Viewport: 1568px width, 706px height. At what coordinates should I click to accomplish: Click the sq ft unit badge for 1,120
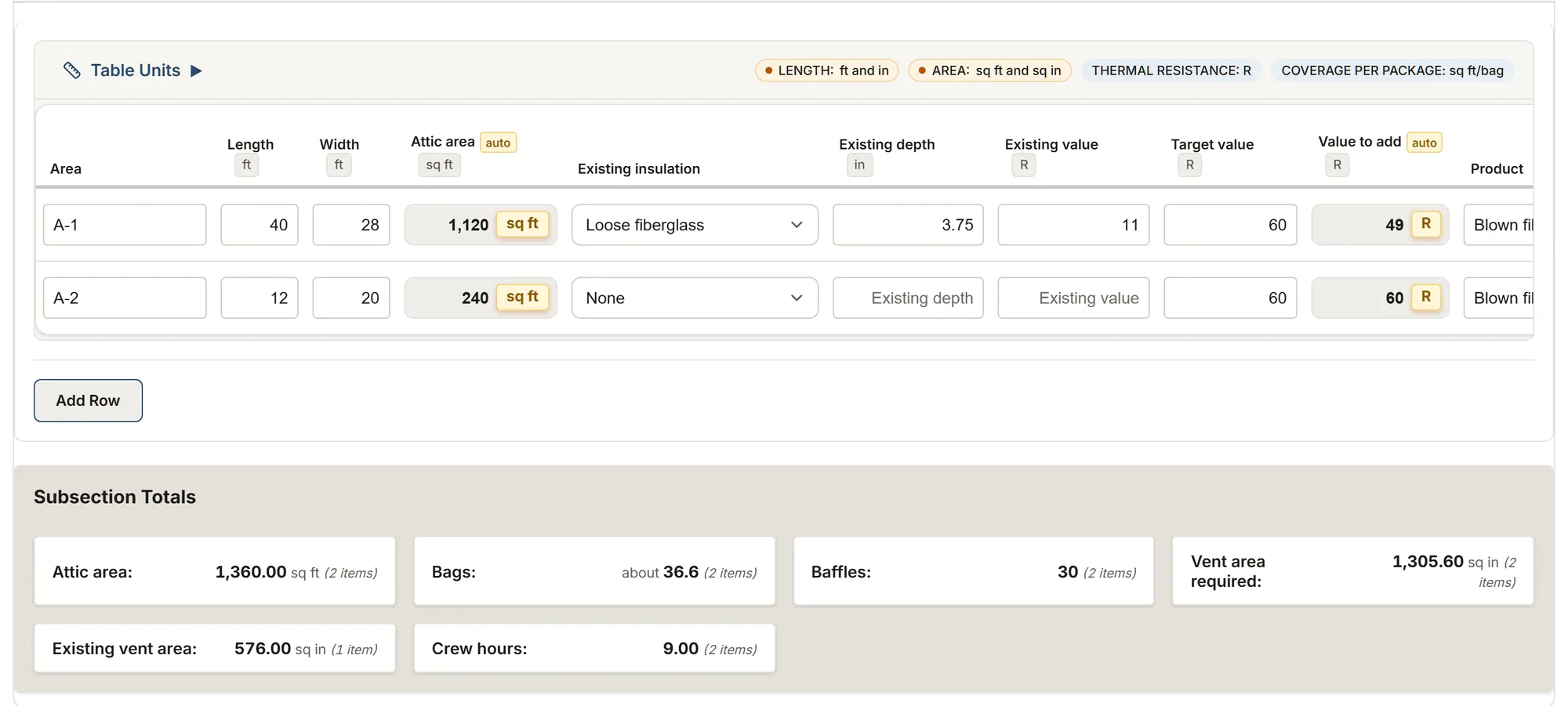tap(522, 224)
